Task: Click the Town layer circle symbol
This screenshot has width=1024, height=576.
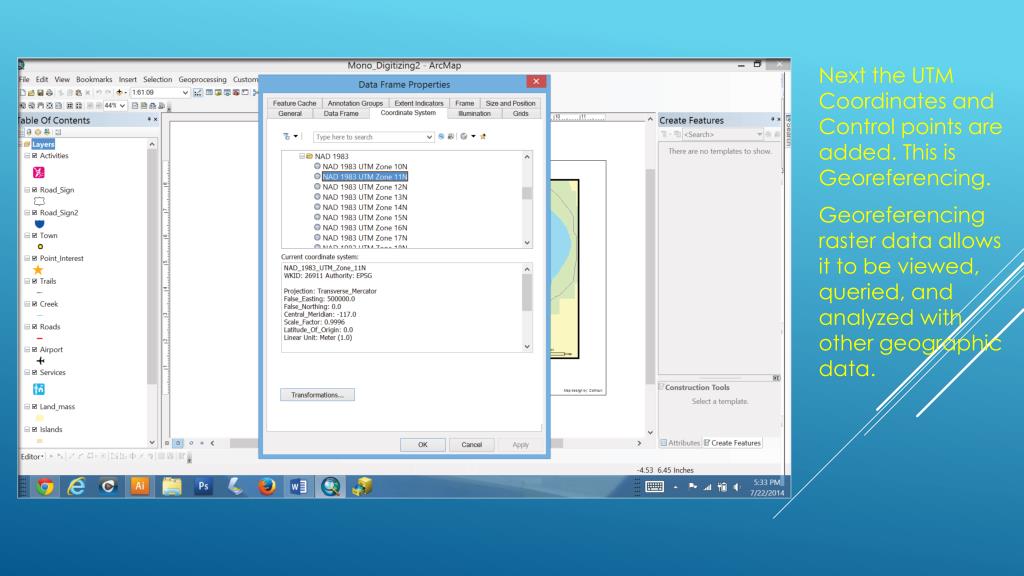Action: click(x=40, y=247)
